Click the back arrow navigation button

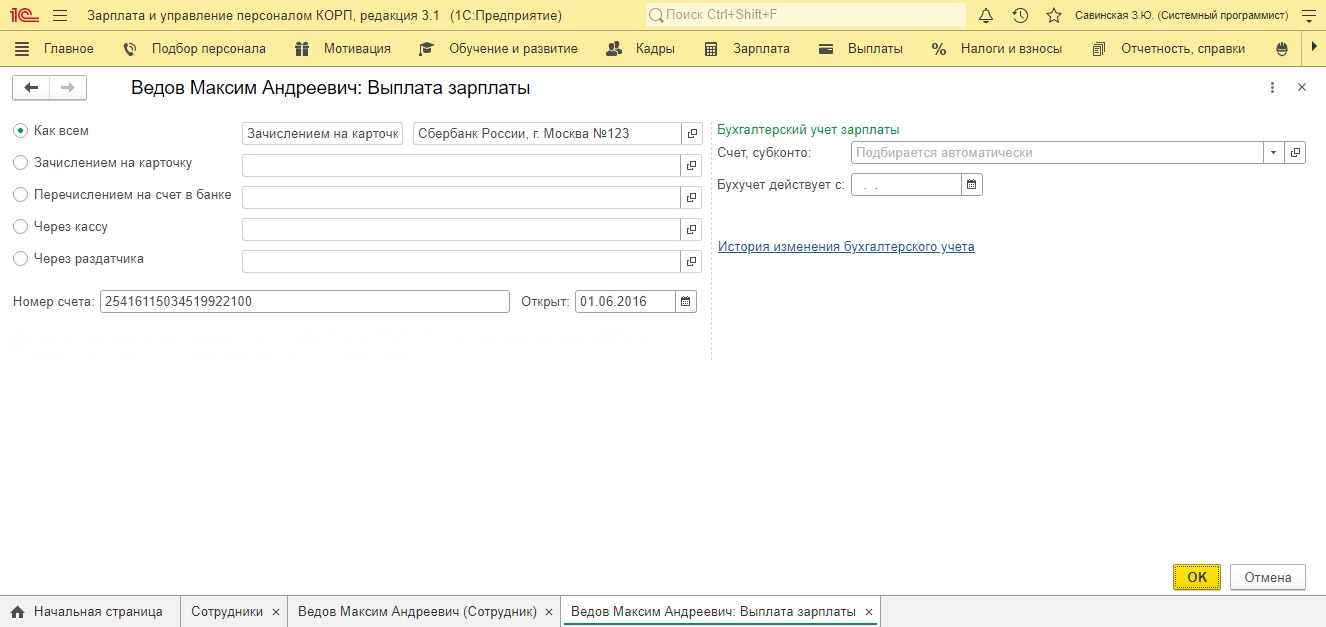tap(31, 88)
